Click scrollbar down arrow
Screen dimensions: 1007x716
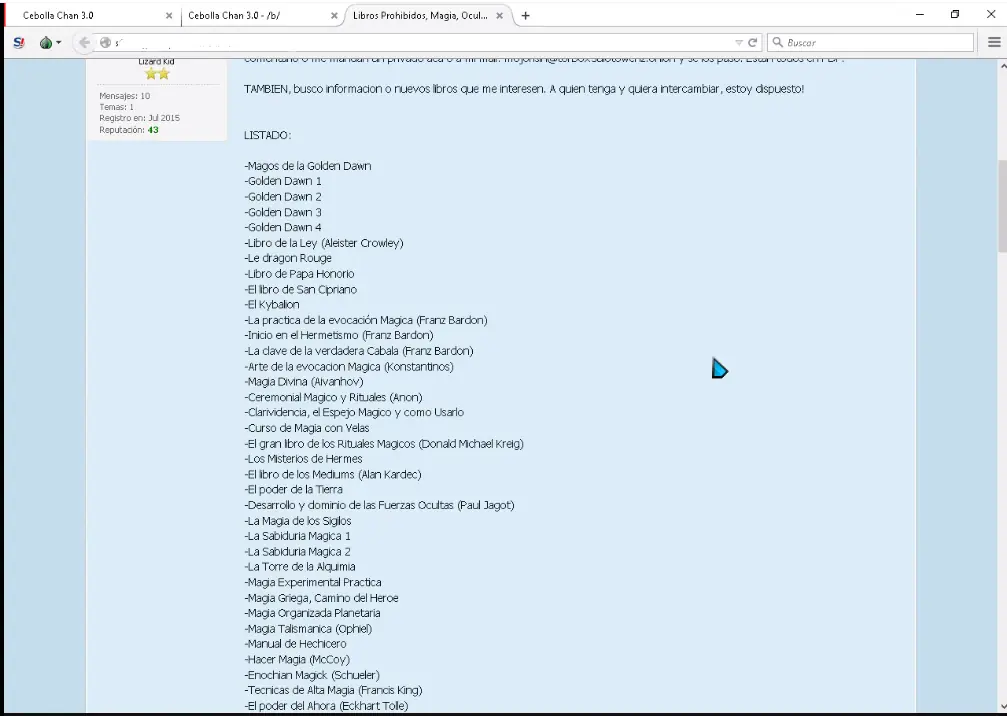(x=1002, y=706)
